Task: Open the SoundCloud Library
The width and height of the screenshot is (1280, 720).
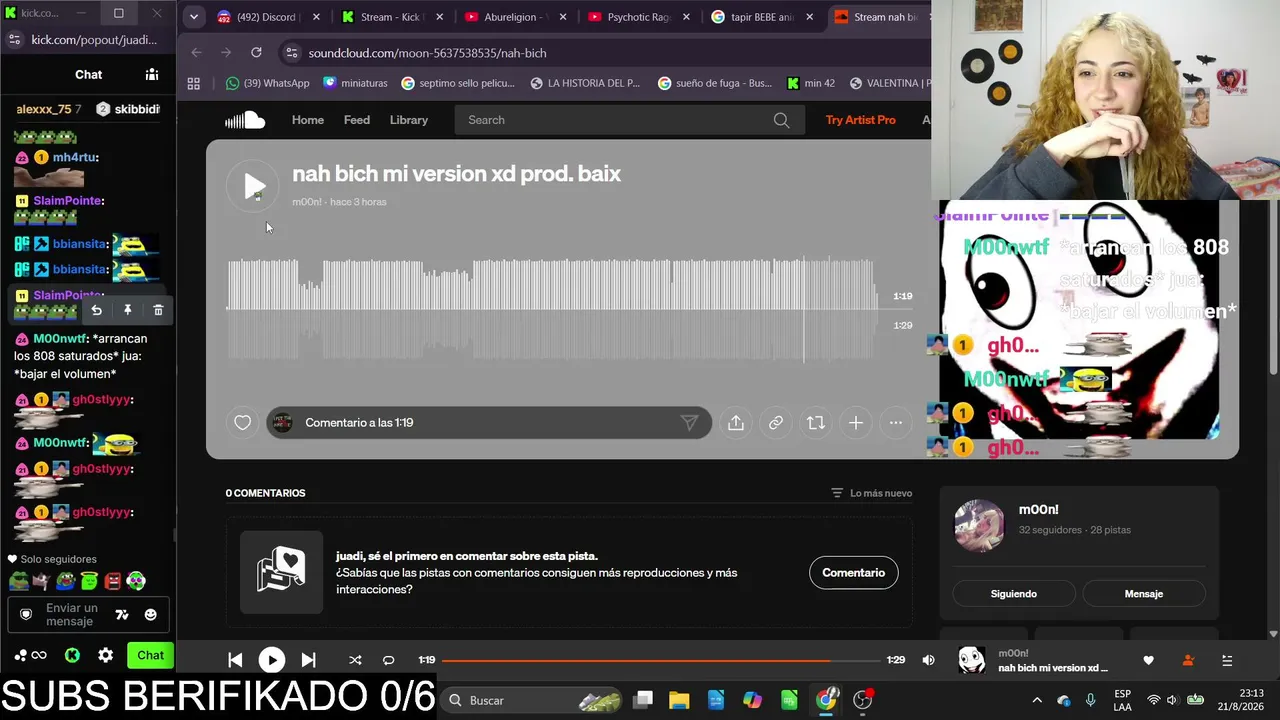Action: coord(409,120)
